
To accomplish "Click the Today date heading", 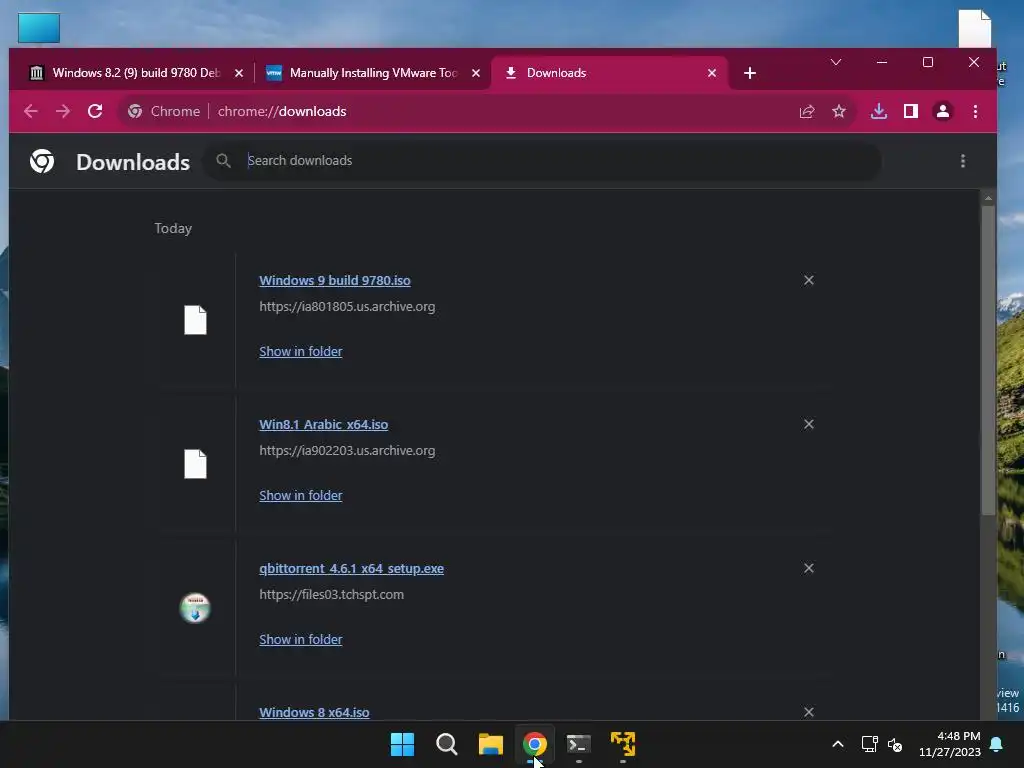I will tap(173, 228).
